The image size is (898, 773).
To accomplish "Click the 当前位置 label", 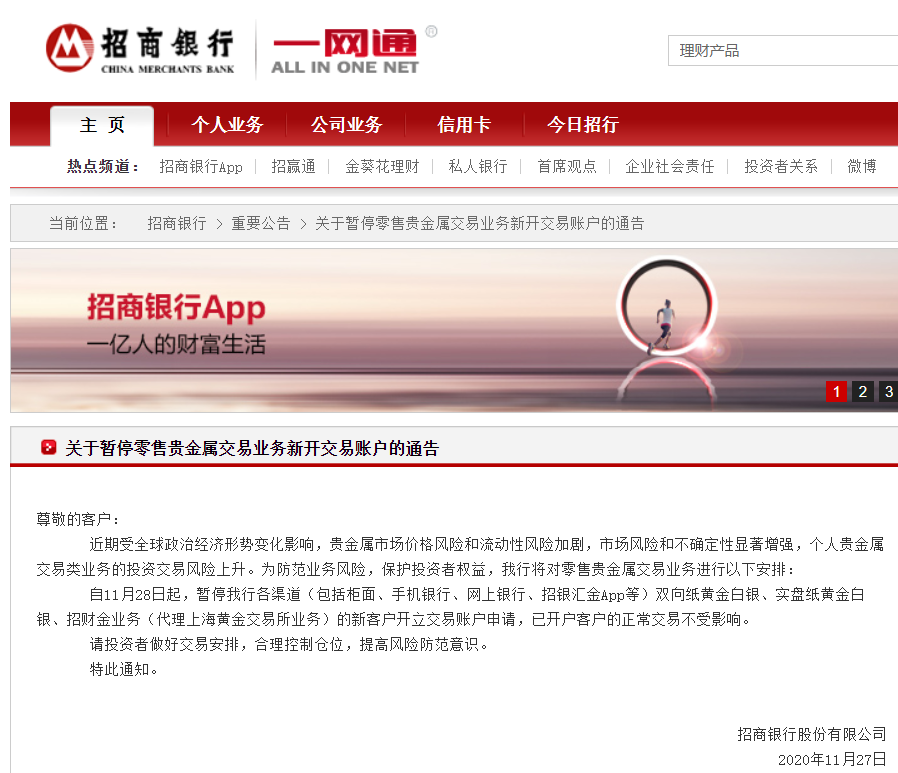I will coord(83,223).
